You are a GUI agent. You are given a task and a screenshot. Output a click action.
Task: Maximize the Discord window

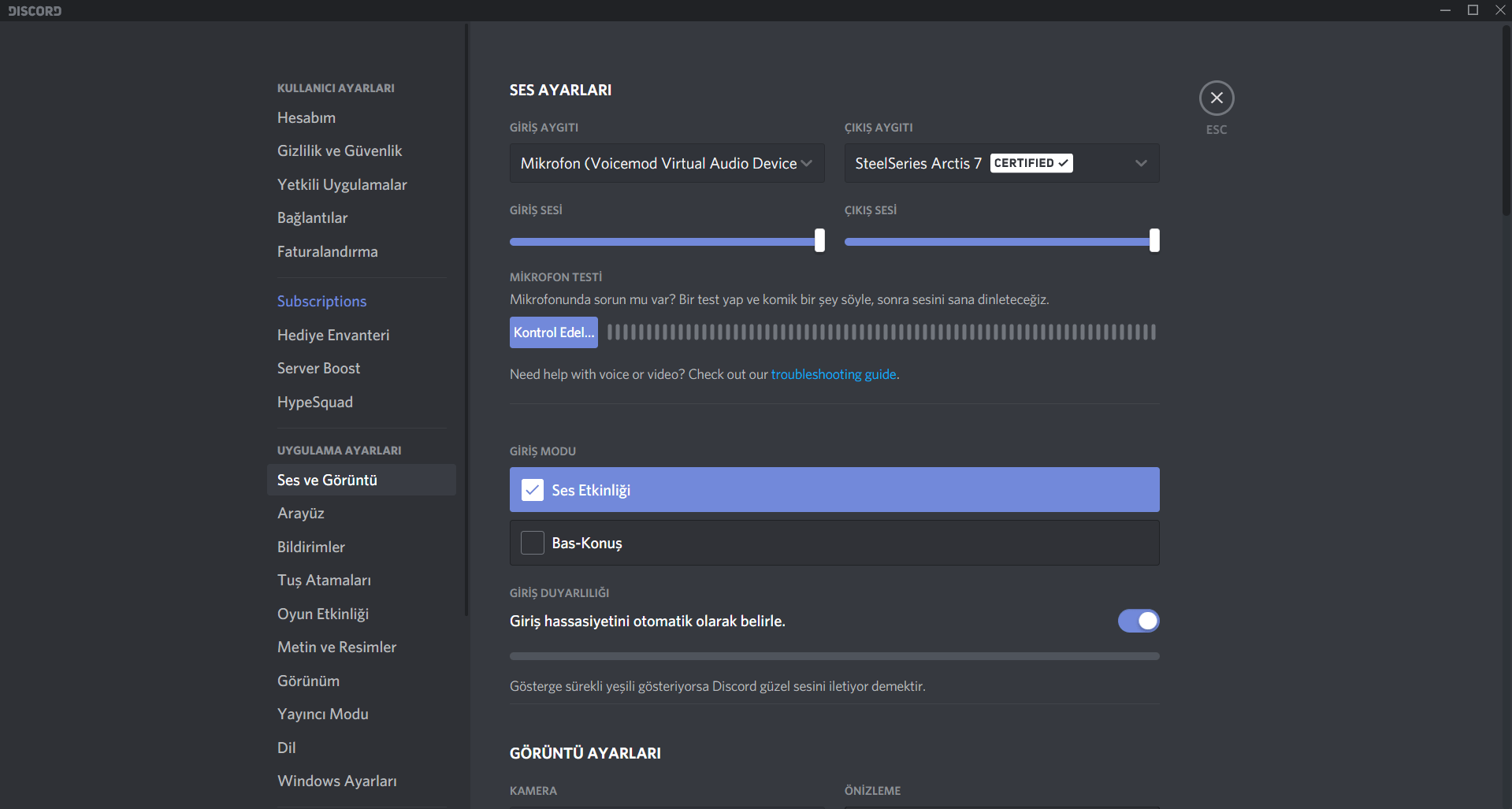1472,10
